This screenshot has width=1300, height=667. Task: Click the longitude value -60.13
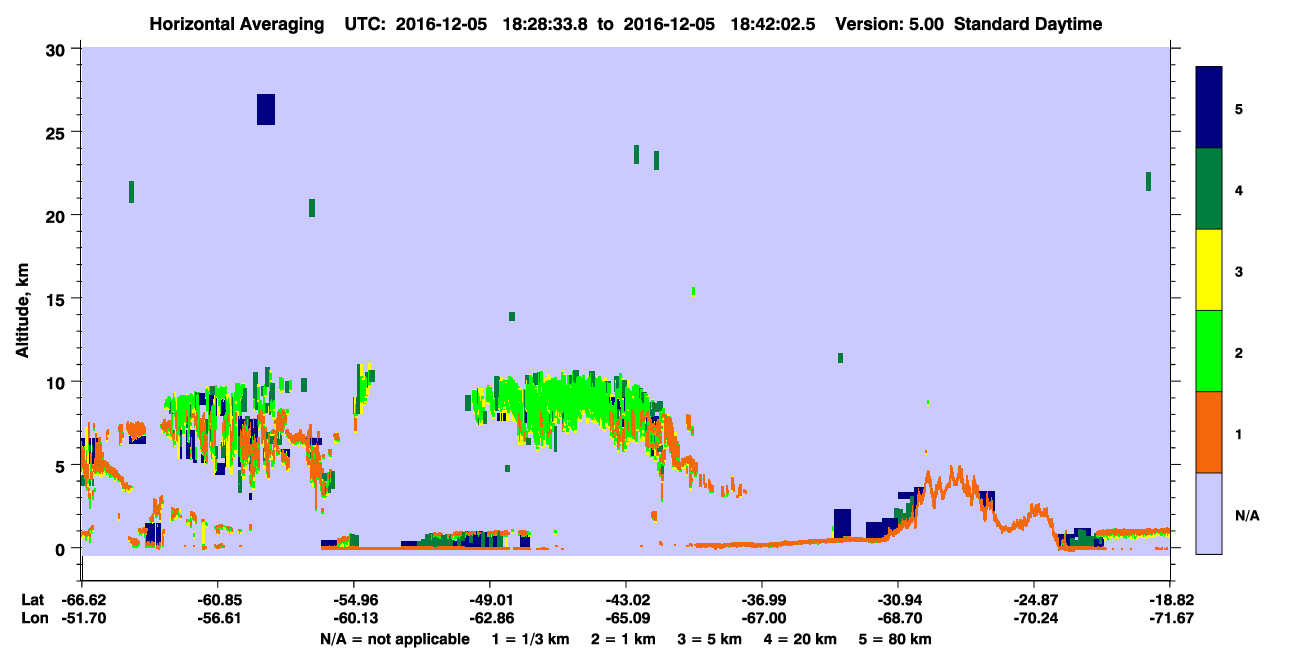(353, 618)
